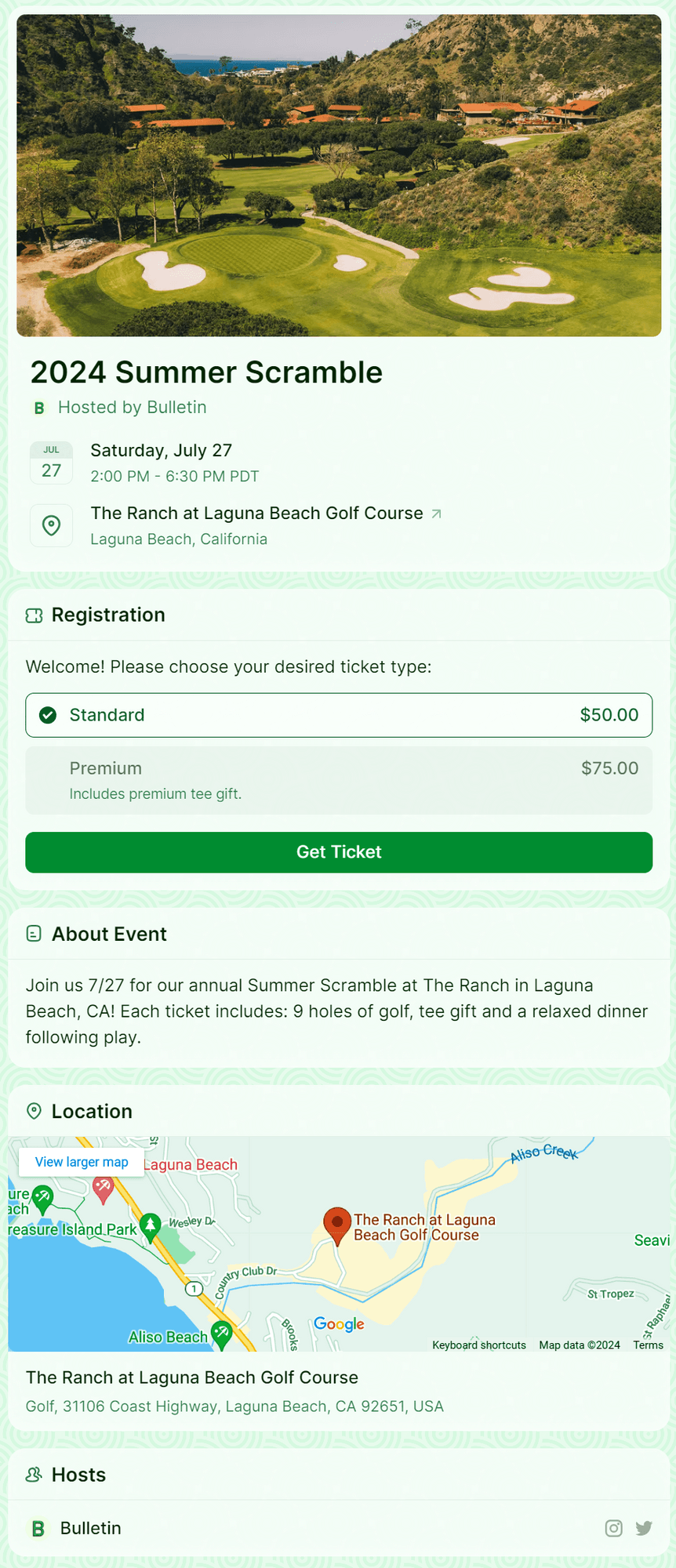Click the green checkmark on the Standard ticket
676x1568 pixels.
click(x=48, y=715)
